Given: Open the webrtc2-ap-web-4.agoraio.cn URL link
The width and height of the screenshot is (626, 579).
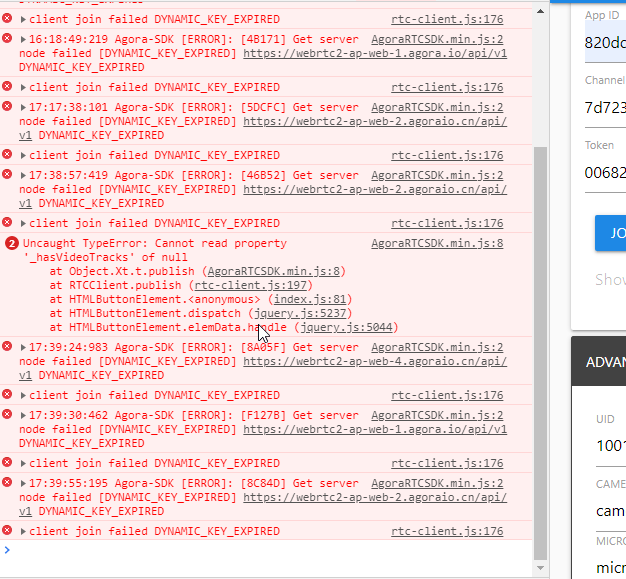Looking at the screenshot, I should pos(375,361).
